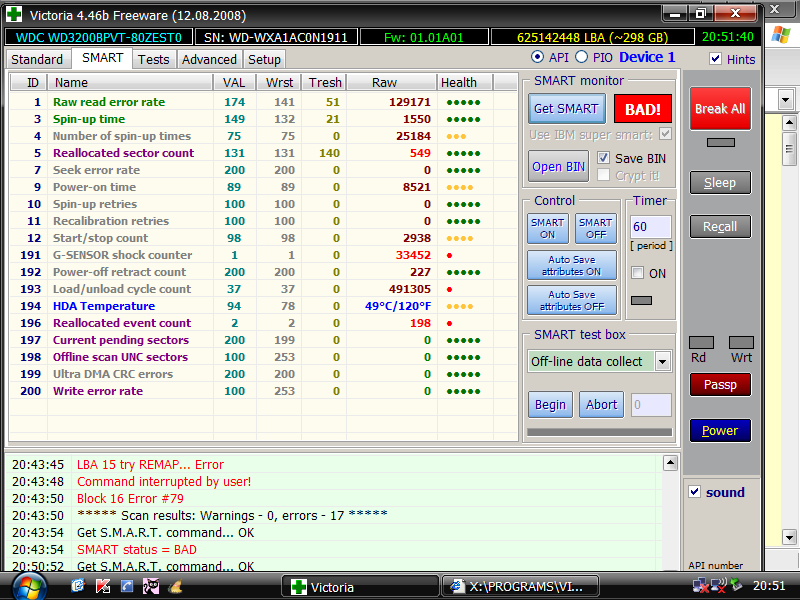Click the log panel scroll-up arrow
This screenshot has width=800, height=600.
[670, 463]
